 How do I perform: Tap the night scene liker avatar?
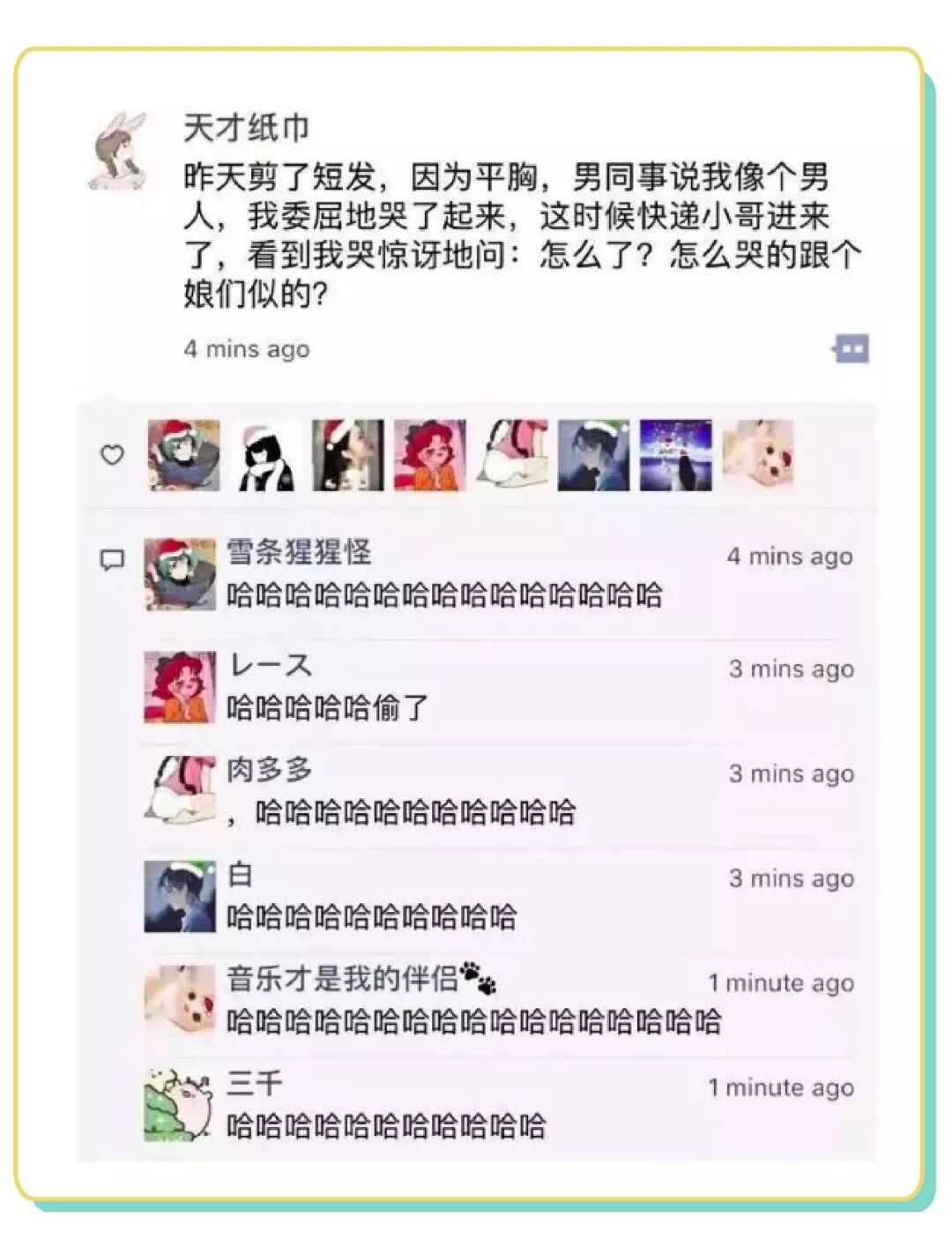point(675,455)
